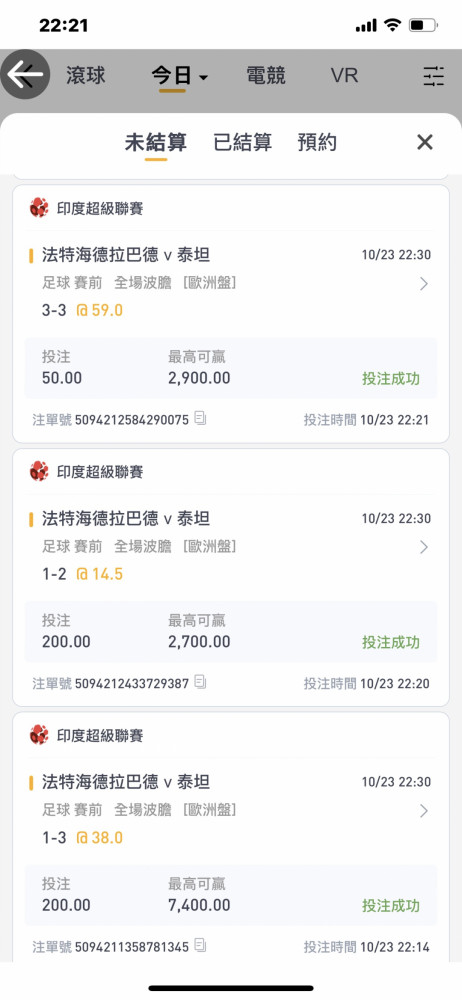Tap league logo on the 3-3 bet card
462x1000 pixels.
coord(39,208)
